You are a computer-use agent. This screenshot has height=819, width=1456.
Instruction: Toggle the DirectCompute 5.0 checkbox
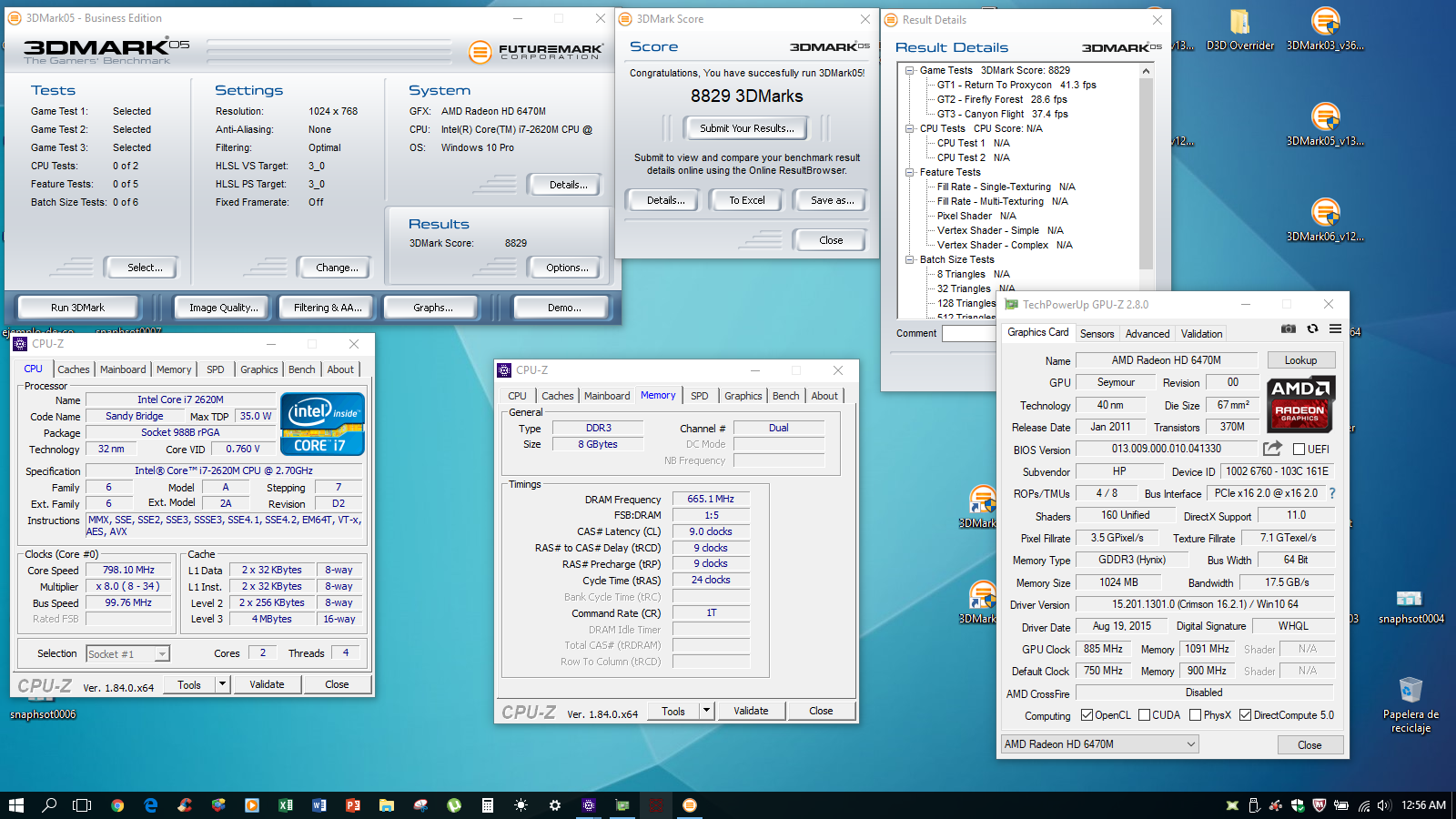pos(1246,715)
